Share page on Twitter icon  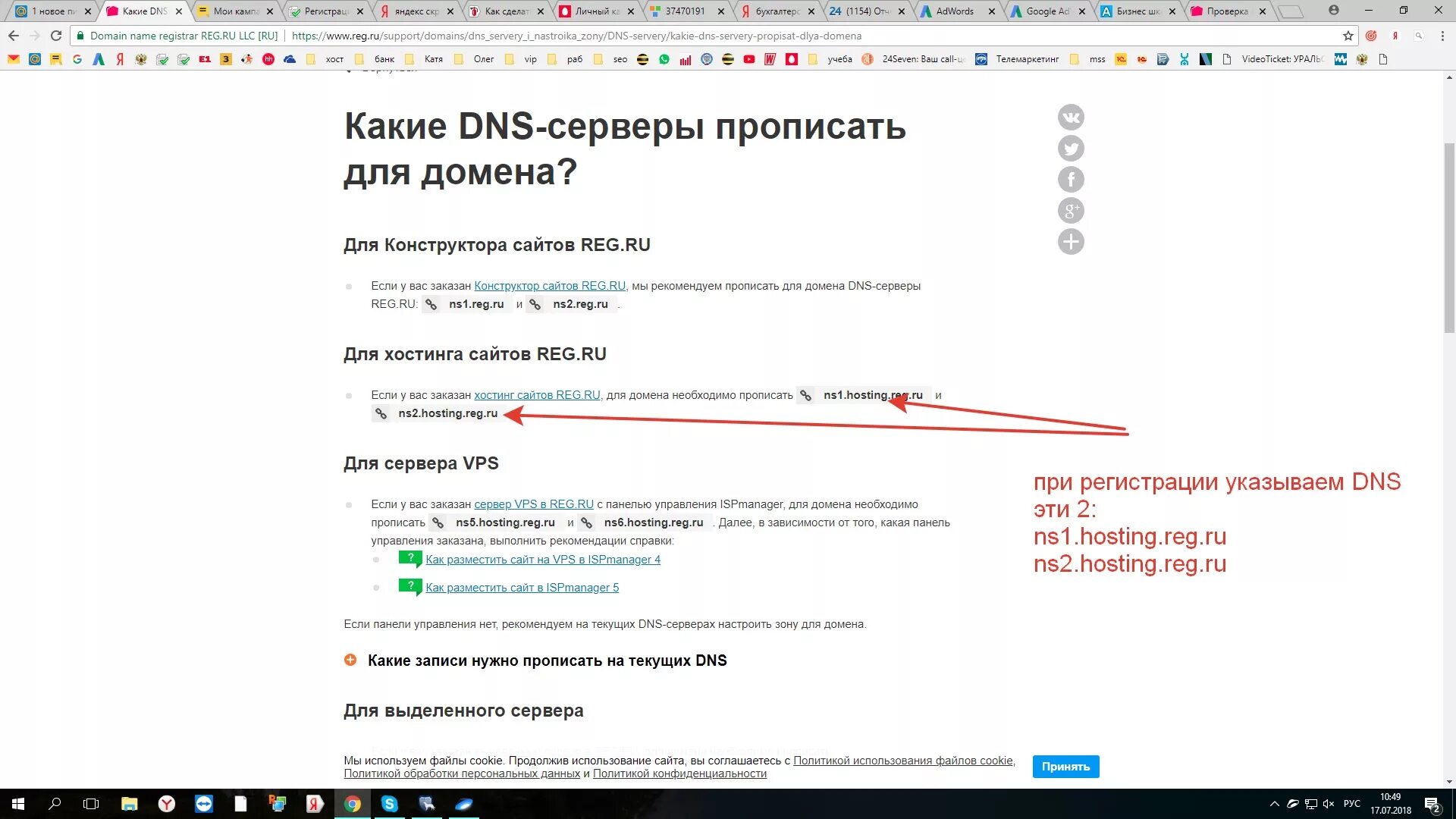(x=1071, y=149)
